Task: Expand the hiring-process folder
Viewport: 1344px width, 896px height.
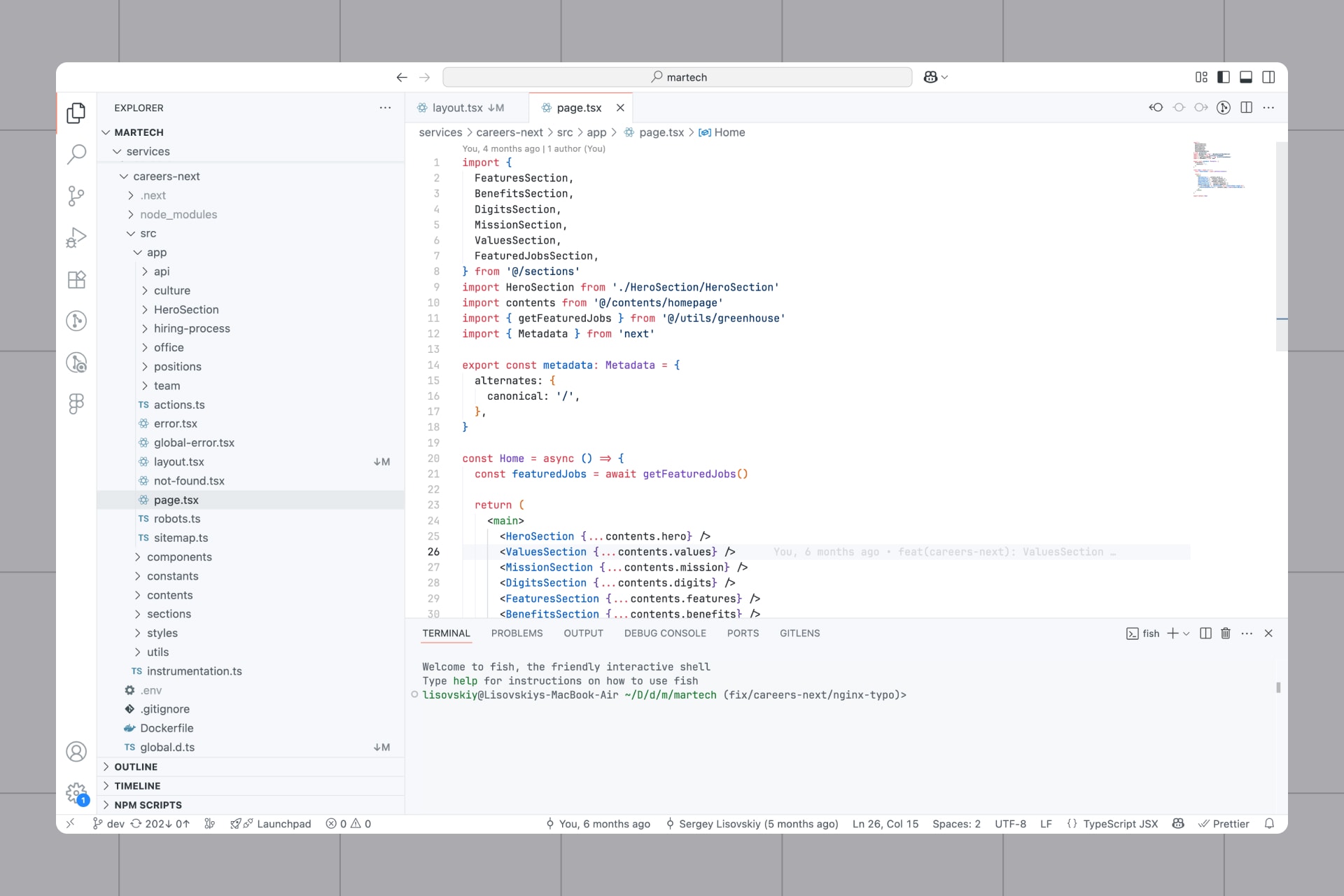Action: click(x=251, y=328)
